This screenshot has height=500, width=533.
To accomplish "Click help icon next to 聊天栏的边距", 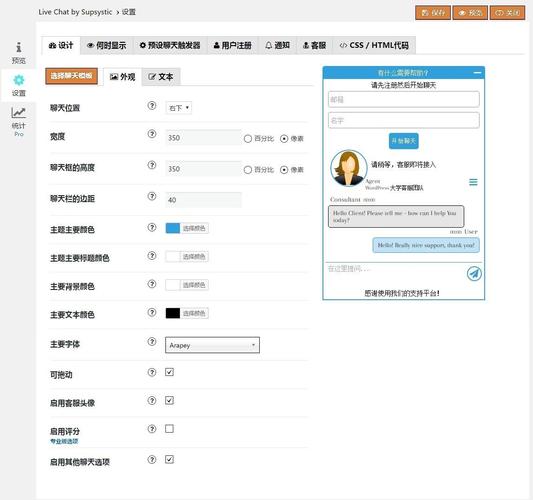I will (152, 196).
